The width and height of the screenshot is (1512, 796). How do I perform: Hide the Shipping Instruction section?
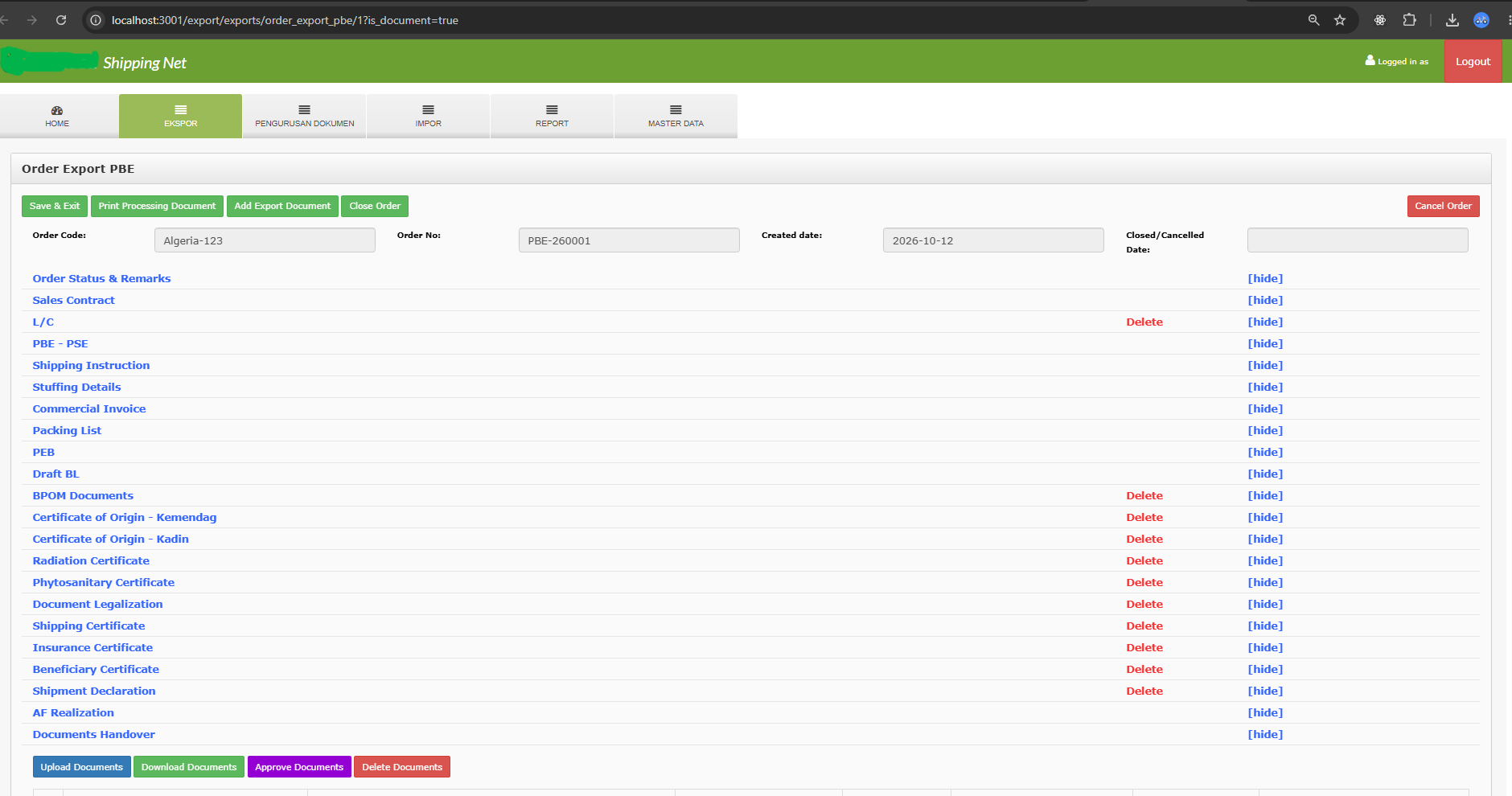tap(1265, 365)
